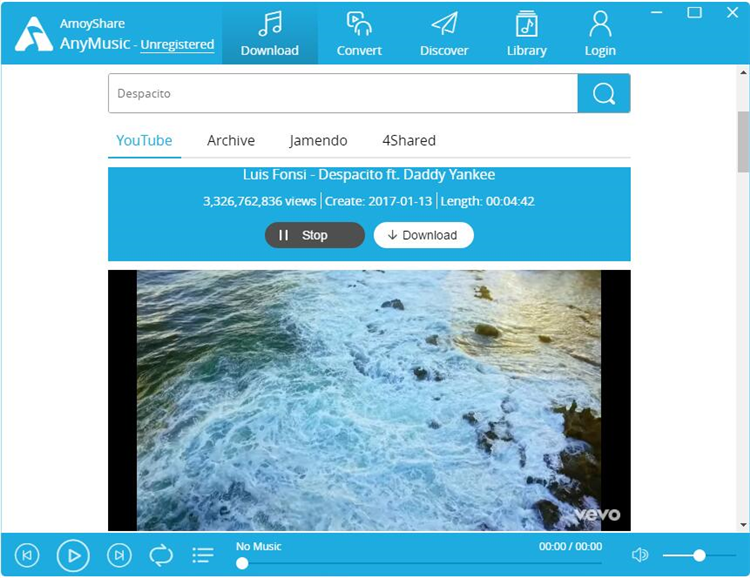Viewport: 750px width, 578px height.
Task: Maximize the AnyMusic window
Action: (695, 12)
